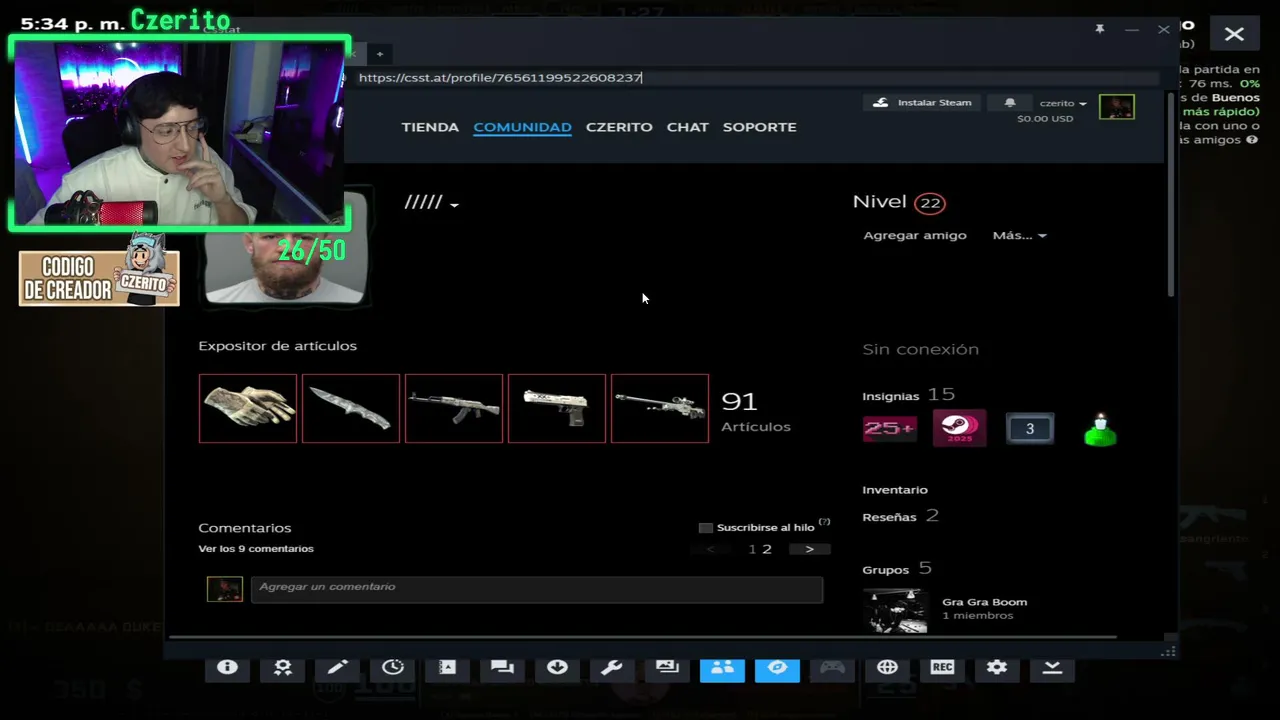Enable 'Suscribirse al hilo' checkbox
1280x720 pixels.
pos(706,528)
